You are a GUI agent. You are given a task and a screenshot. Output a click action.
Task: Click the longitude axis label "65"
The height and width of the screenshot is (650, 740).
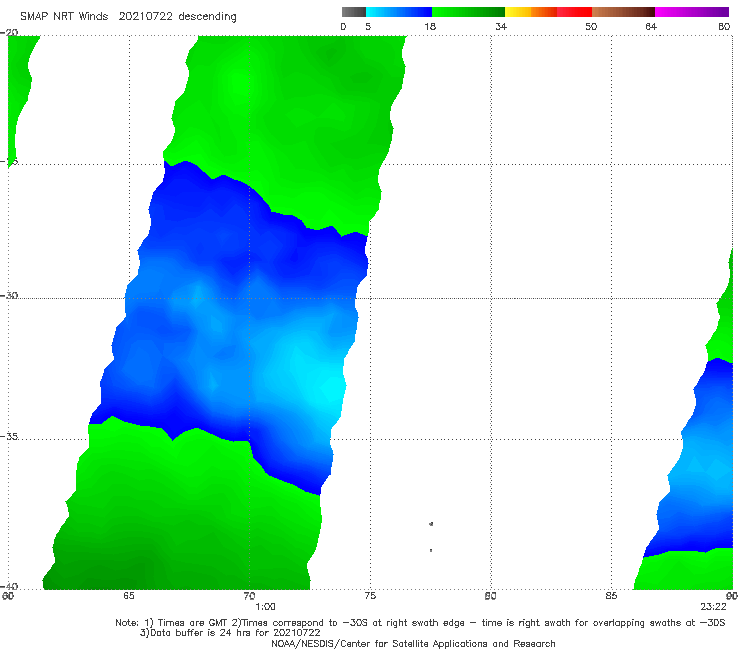pyautogui.click(x=128, y=596)
